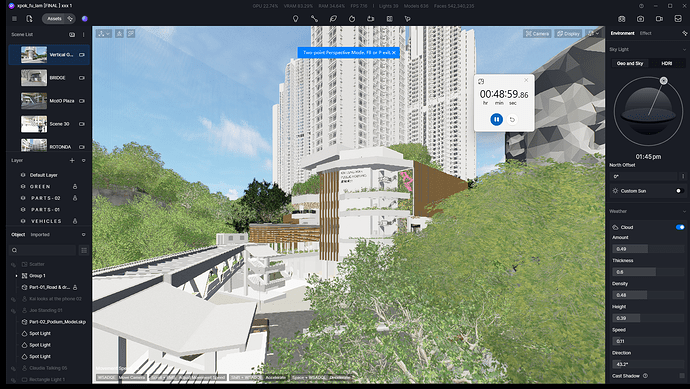The width and height of the screenshot is (690, 389).
Task: Select the path tool in top toolbar
Action: [314, 19]
